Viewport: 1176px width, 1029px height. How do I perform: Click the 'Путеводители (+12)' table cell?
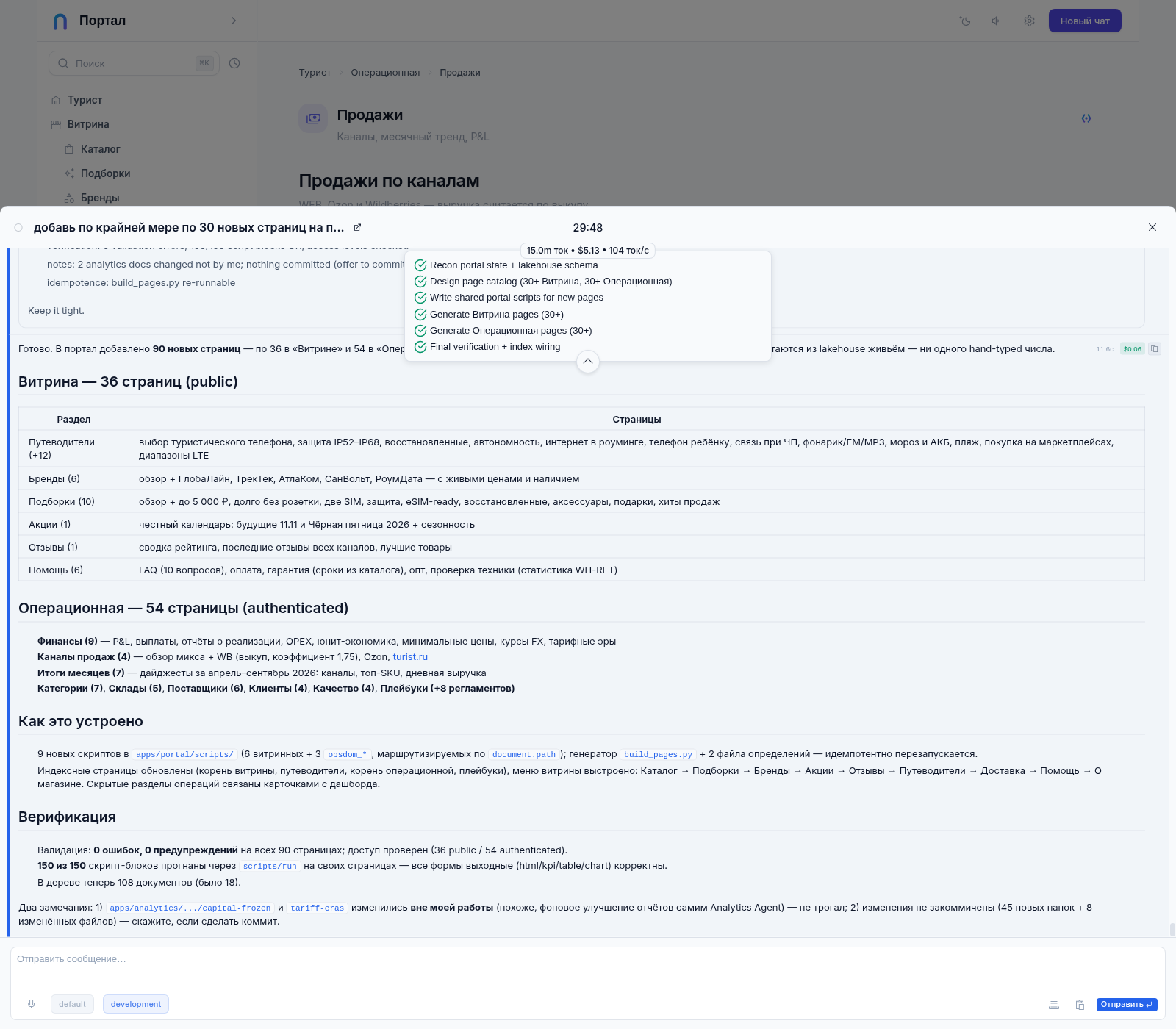point(73,448)
